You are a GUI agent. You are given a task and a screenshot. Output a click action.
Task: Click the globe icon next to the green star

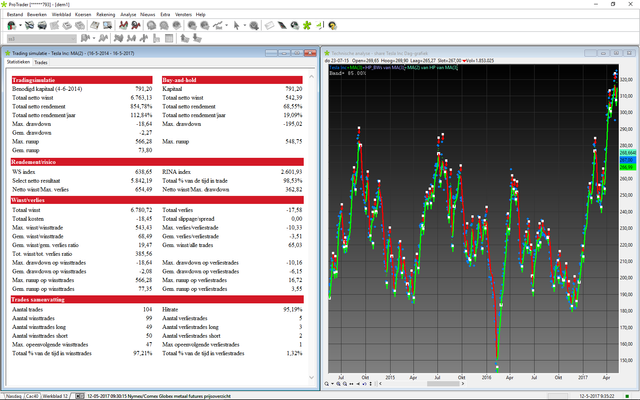pyautogui.click(x=295, y=26)
